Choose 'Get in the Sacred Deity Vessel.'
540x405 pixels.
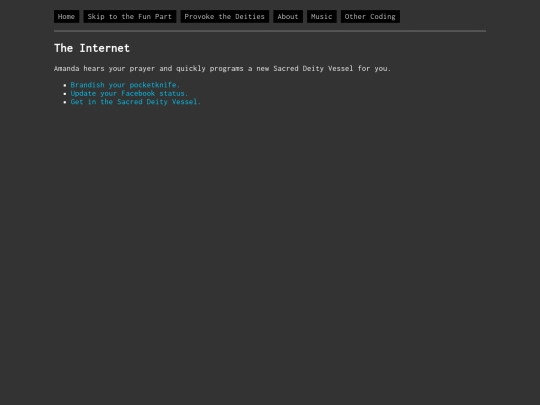point(135,102)
